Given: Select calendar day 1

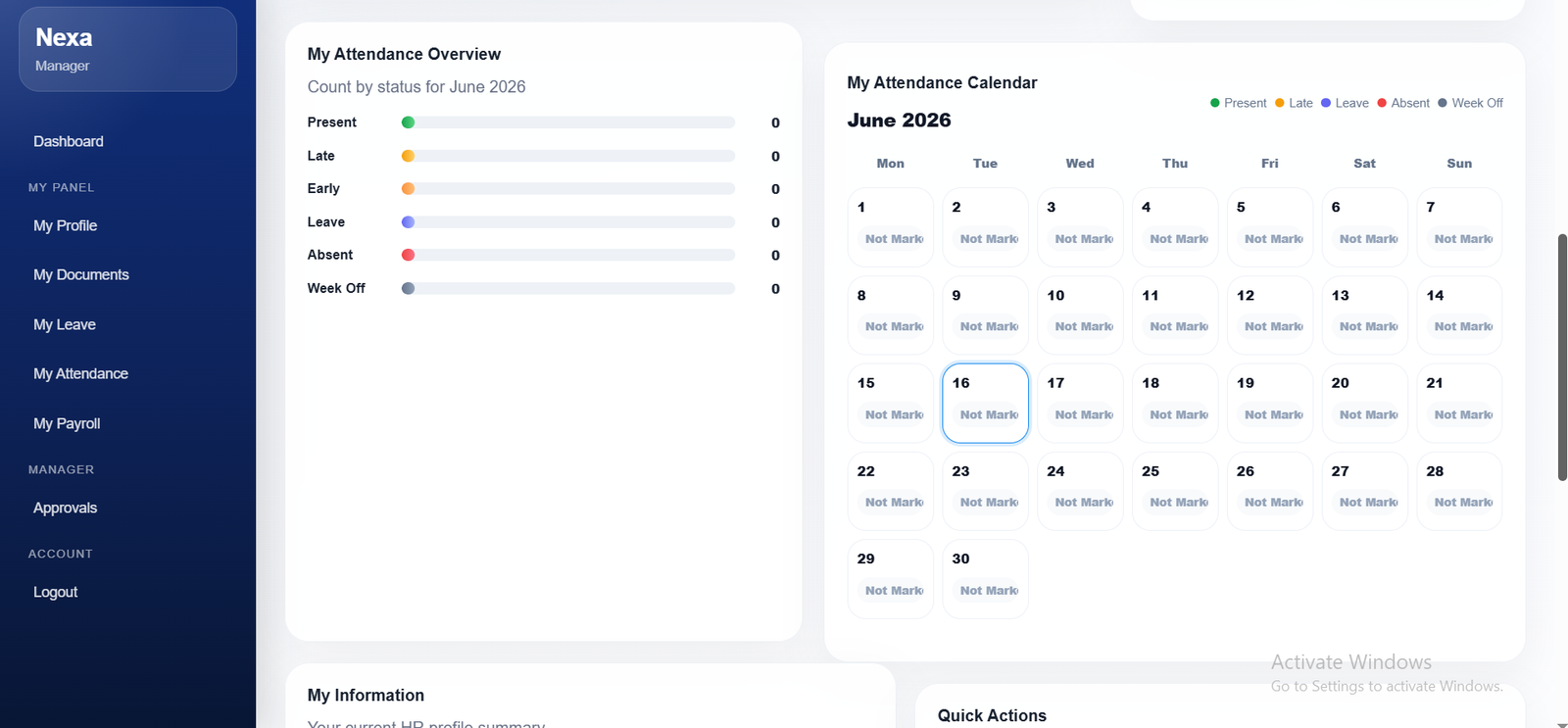Looking at the screenshot, I should pyautogui.click(x=890, y=227).
